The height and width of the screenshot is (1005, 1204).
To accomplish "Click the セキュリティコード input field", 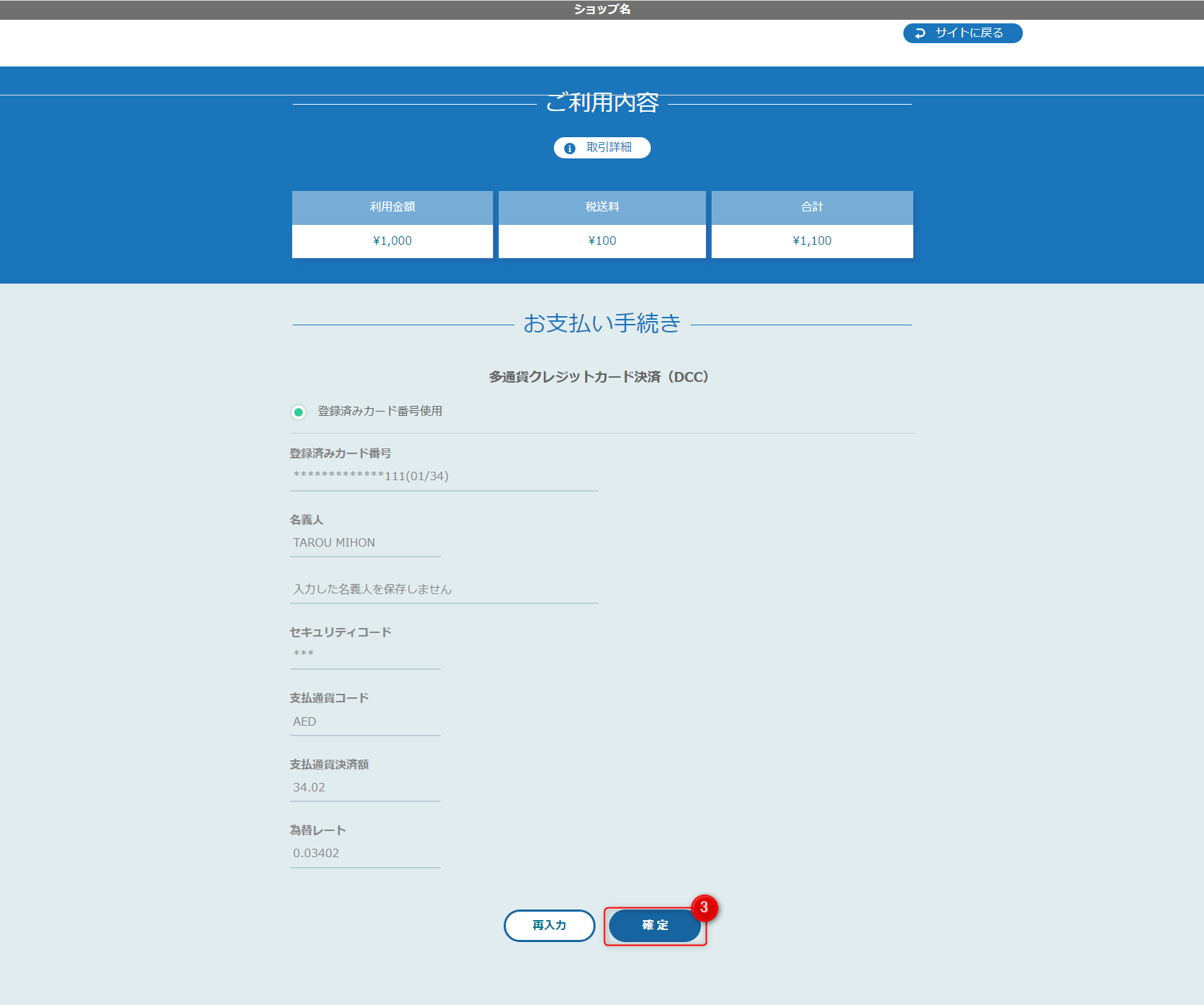I will click(365, 653).
